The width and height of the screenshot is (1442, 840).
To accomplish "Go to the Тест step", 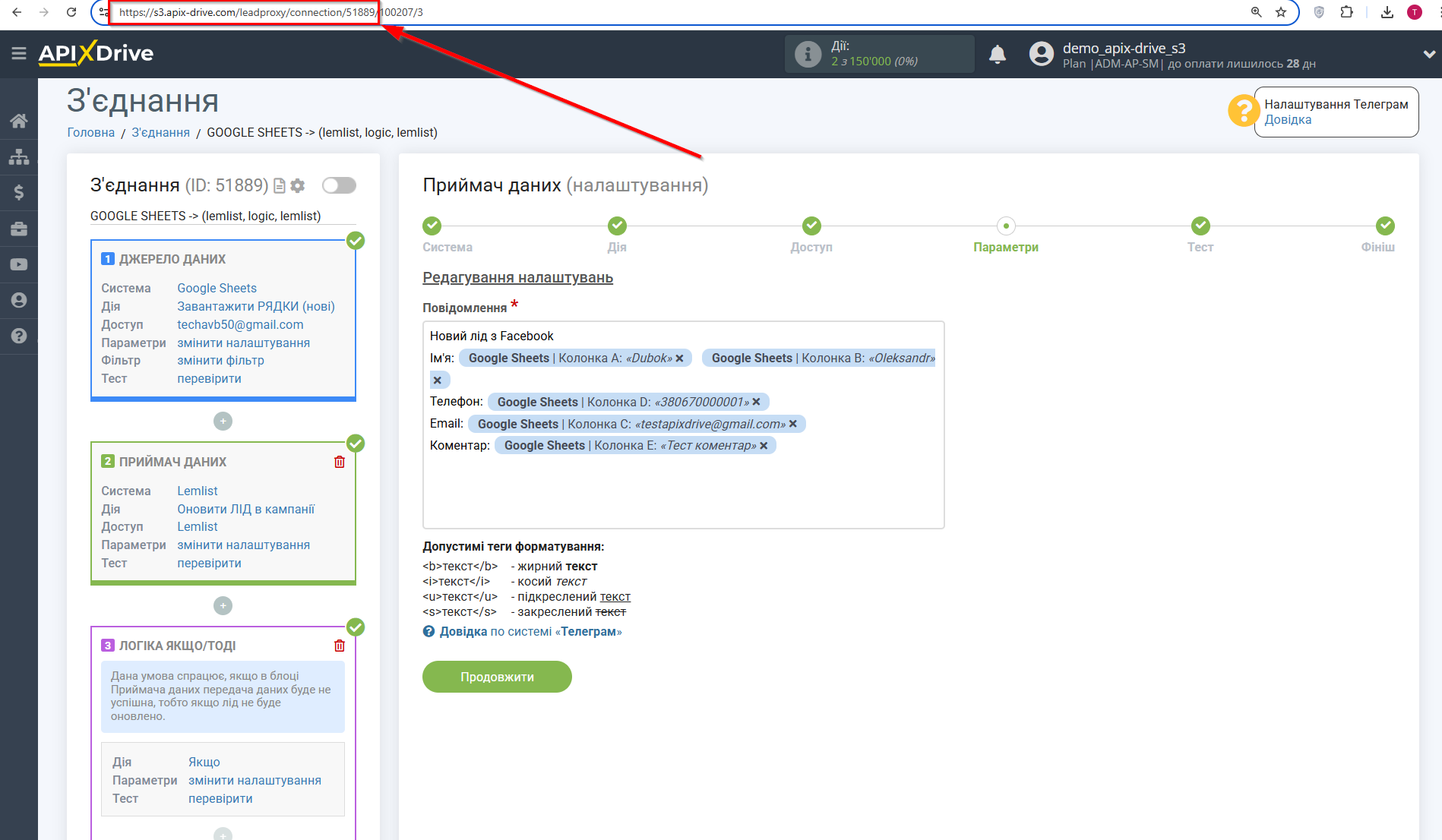I will point(1200,226).
